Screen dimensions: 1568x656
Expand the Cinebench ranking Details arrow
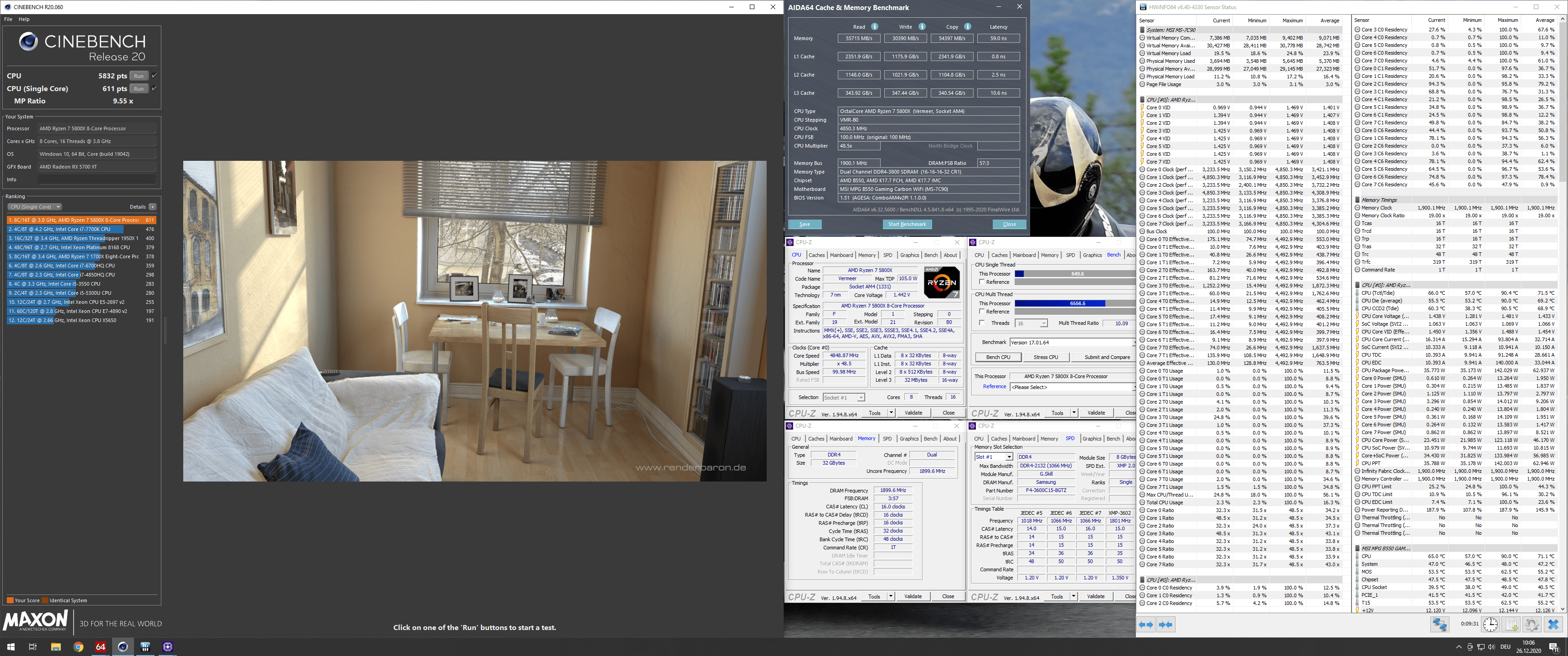click(152, 207)
